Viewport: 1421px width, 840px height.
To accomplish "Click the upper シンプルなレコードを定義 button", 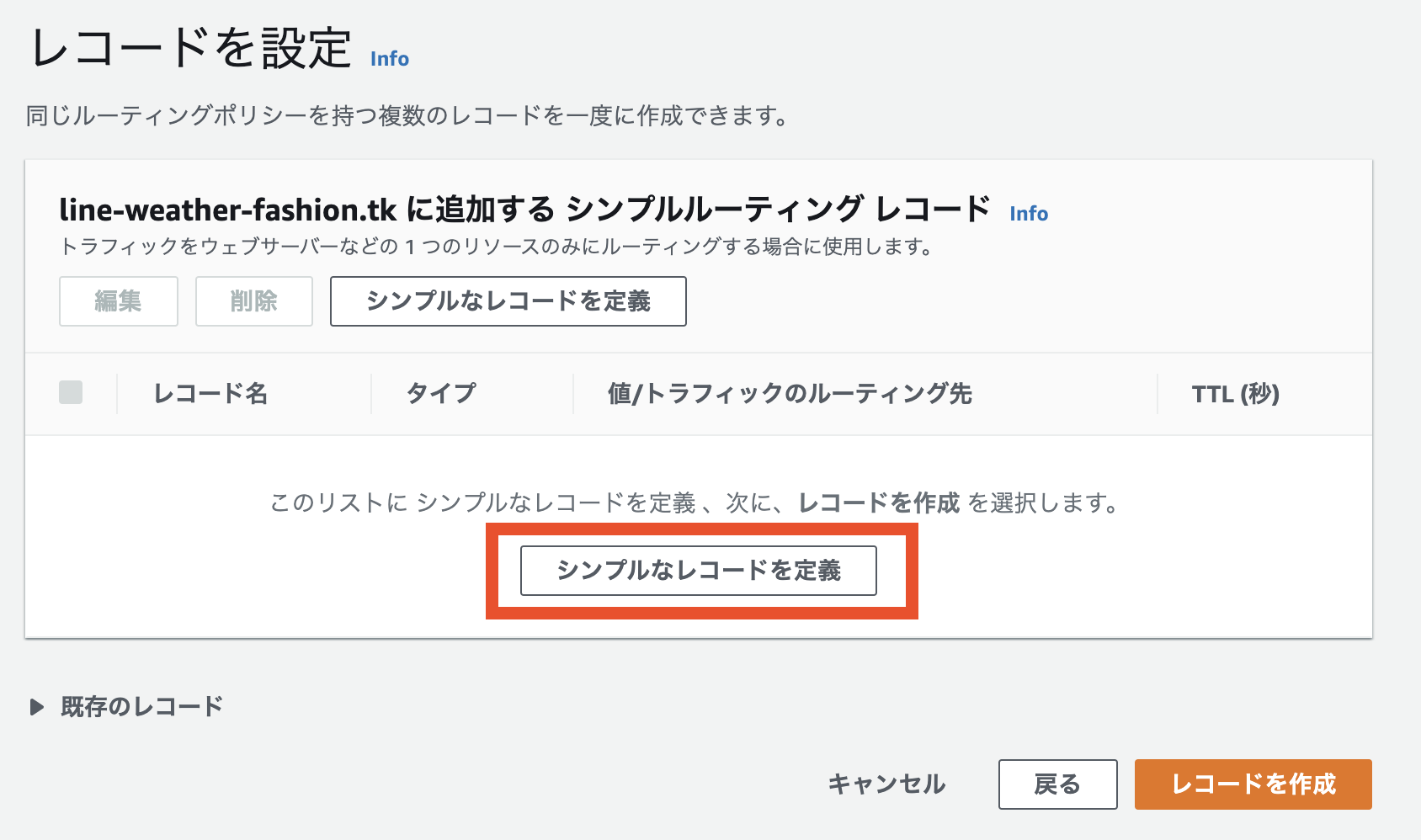I will (508, 300).
